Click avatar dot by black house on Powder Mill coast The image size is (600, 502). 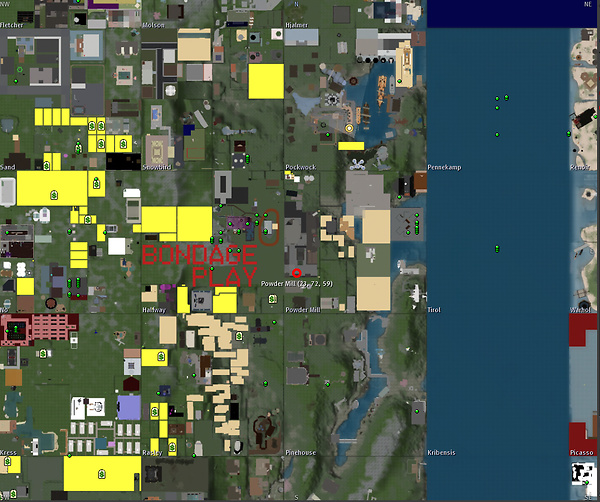399,197
